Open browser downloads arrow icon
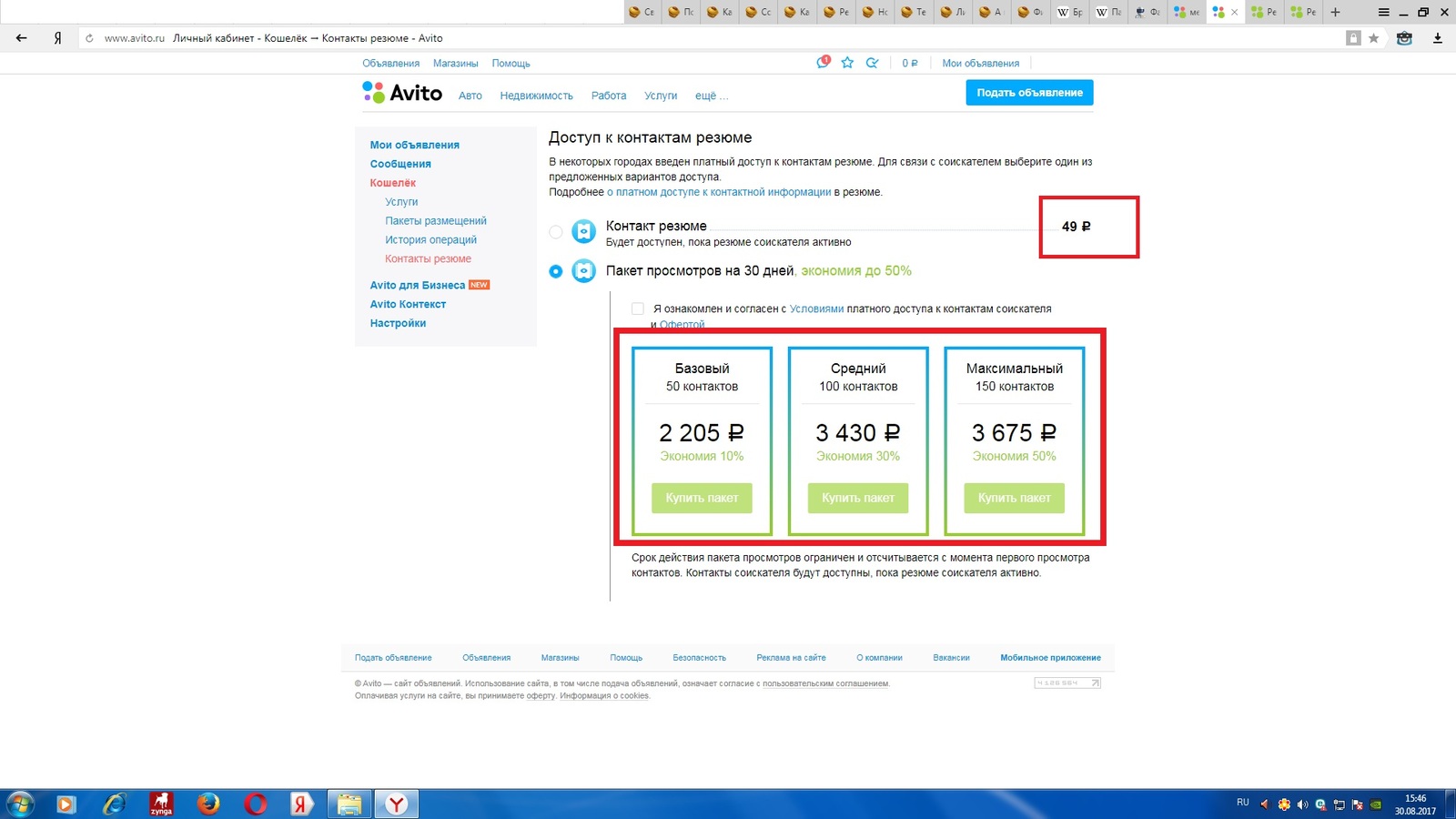 pyautogui.click(x=1438, y=38)
